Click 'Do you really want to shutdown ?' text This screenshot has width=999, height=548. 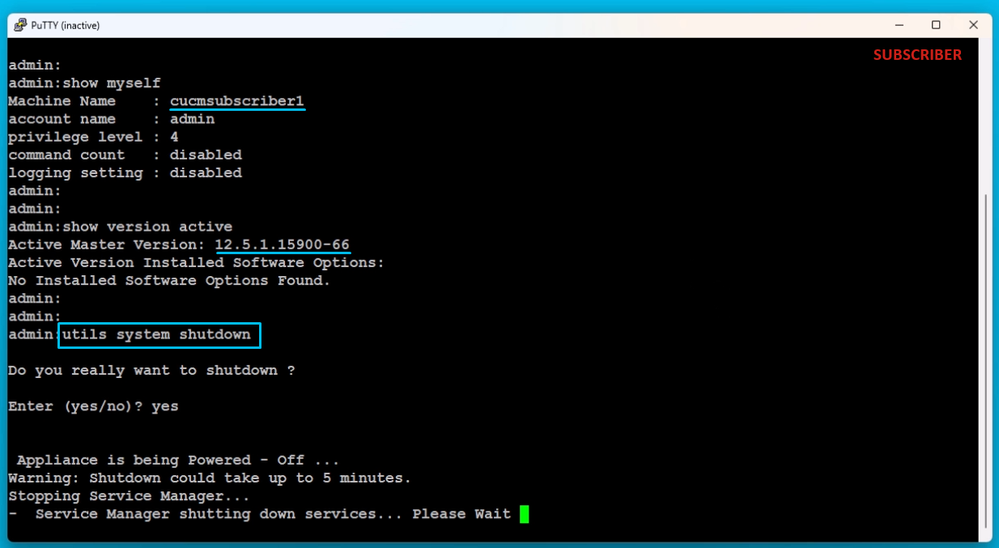click(x=152, y=370)
